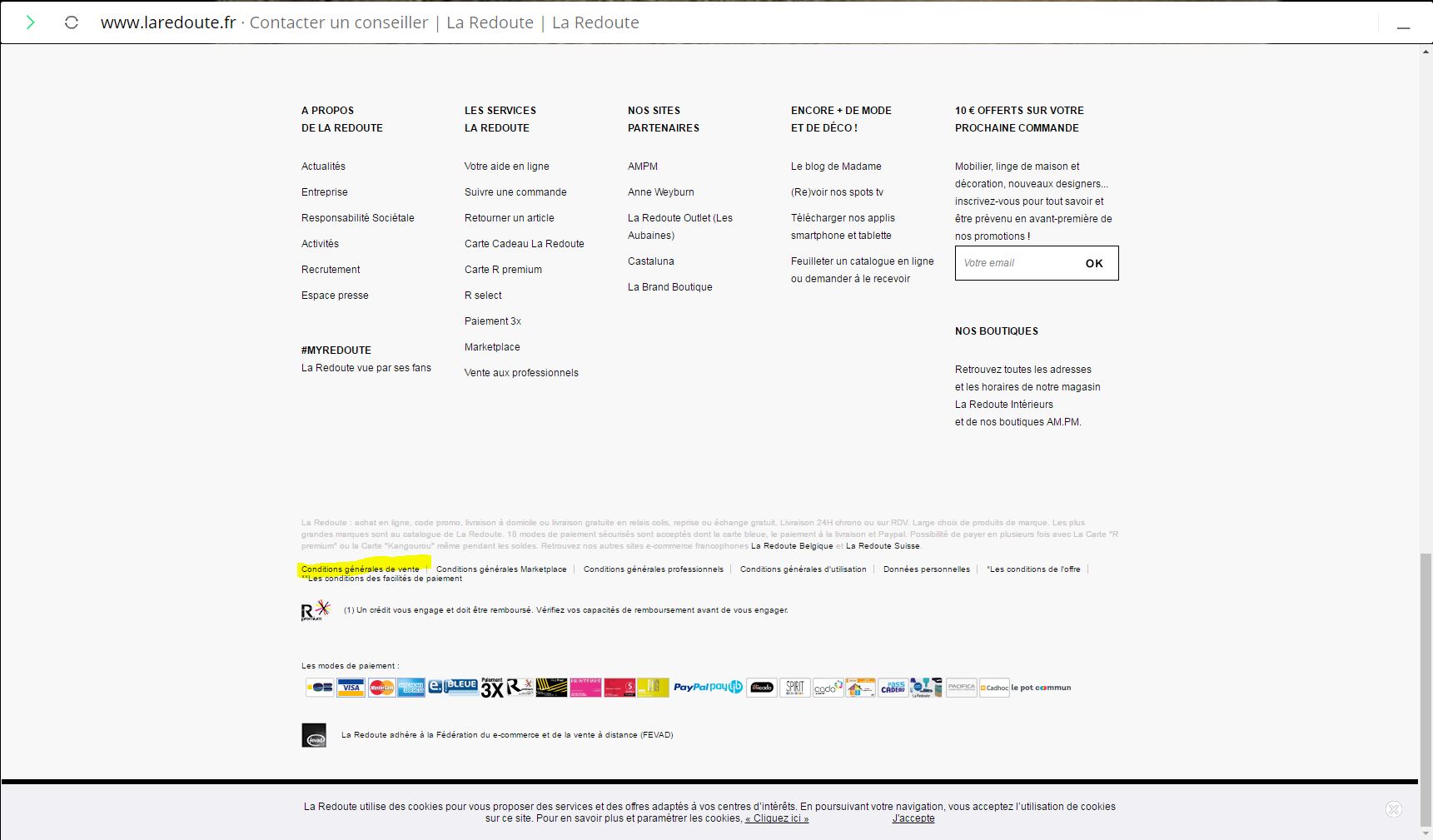Click the Paiement 3X icon
Image resolution: width=1433 pixels, height=840 pixels.
click(492, 688)
